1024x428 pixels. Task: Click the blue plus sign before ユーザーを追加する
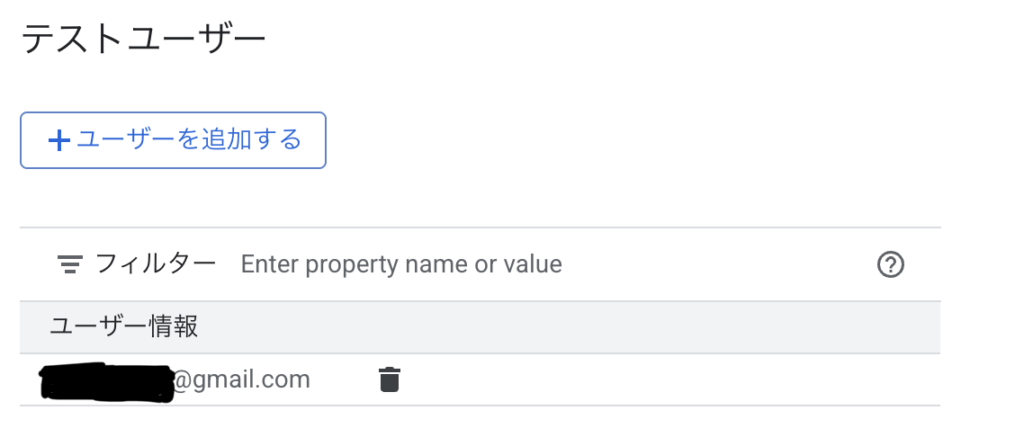point(60,141)
